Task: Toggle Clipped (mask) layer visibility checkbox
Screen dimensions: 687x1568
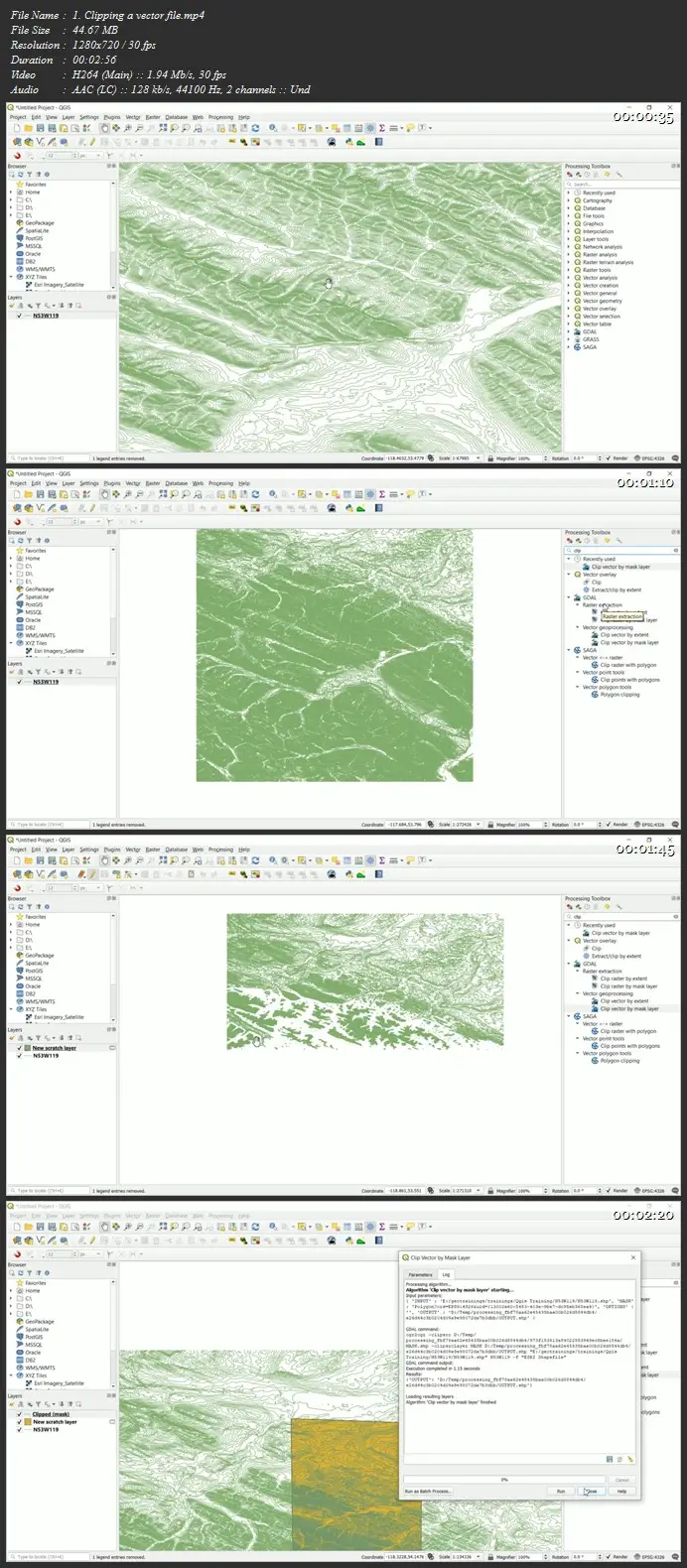Action: 20,1414
